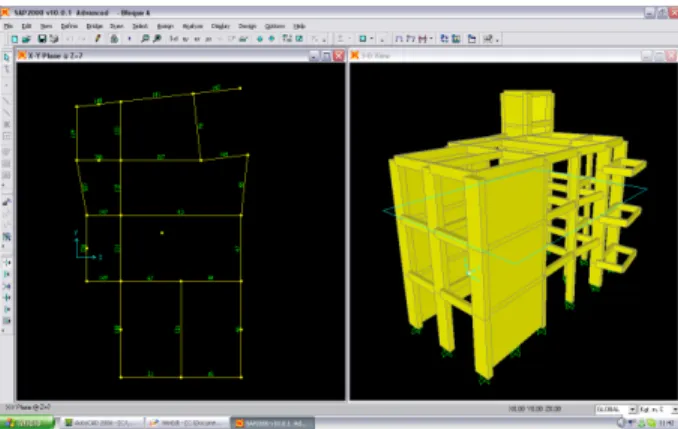Save the model with floppy icon

42,39
